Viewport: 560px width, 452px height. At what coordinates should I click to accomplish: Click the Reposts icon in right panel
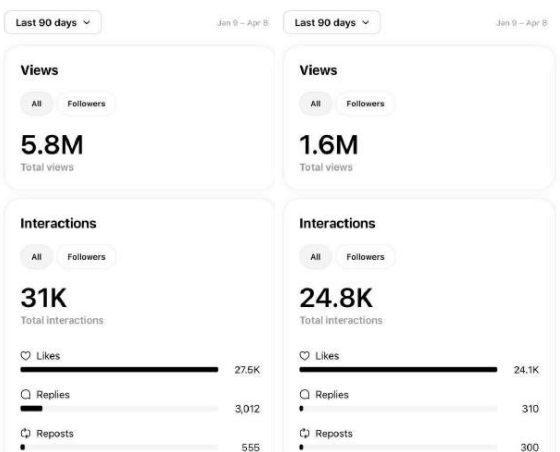(304, 433)
